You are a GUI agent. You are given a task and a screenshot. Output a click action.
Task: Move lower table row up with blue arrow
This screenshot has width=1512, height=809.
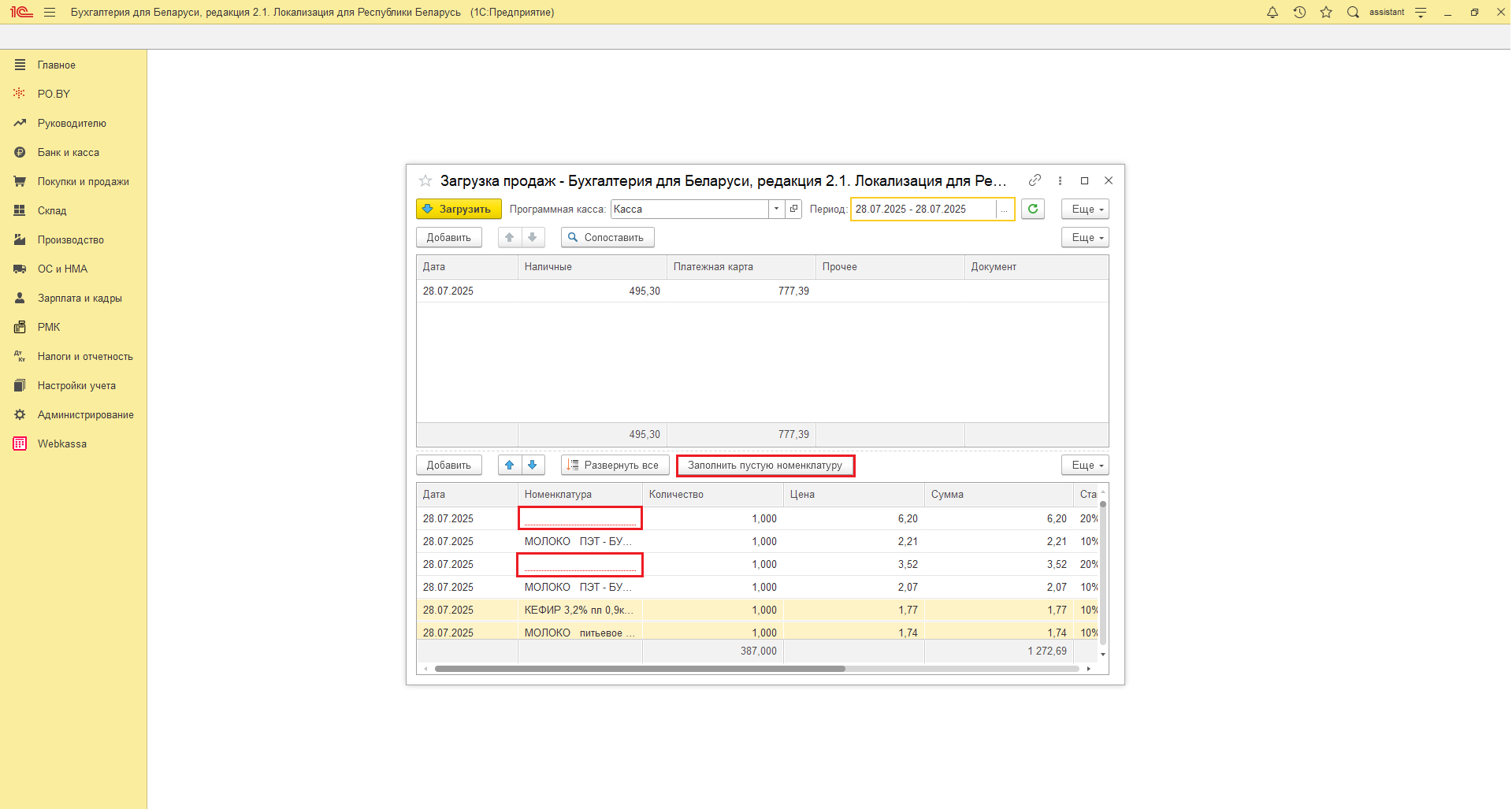(510, 465)
